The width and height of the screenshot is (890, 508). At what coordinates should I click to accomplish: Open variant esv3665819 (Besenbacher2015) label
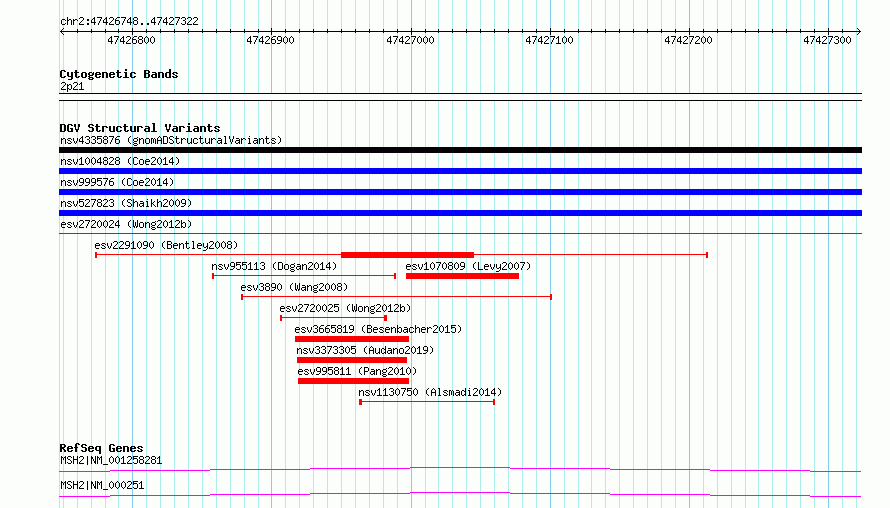[x=378, y=329]
